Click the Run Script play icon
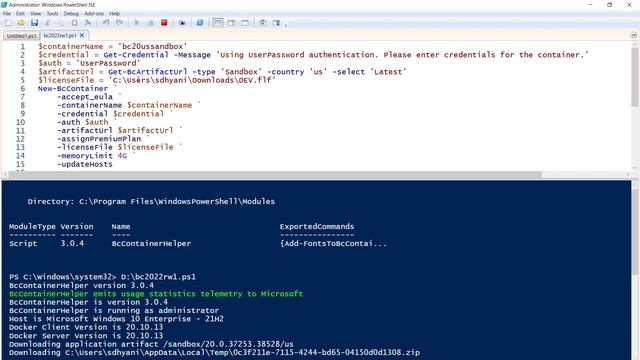This screenshot has height=360, width=640. (137, 23)
